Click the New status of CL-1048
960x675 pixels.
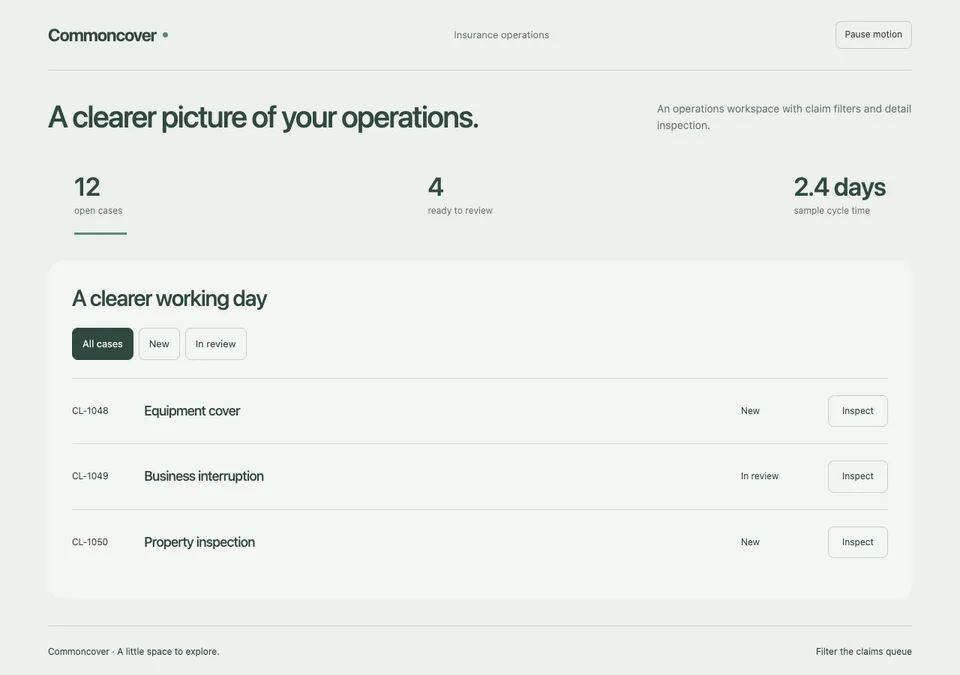pyautogui.click(x=750, y=411)
